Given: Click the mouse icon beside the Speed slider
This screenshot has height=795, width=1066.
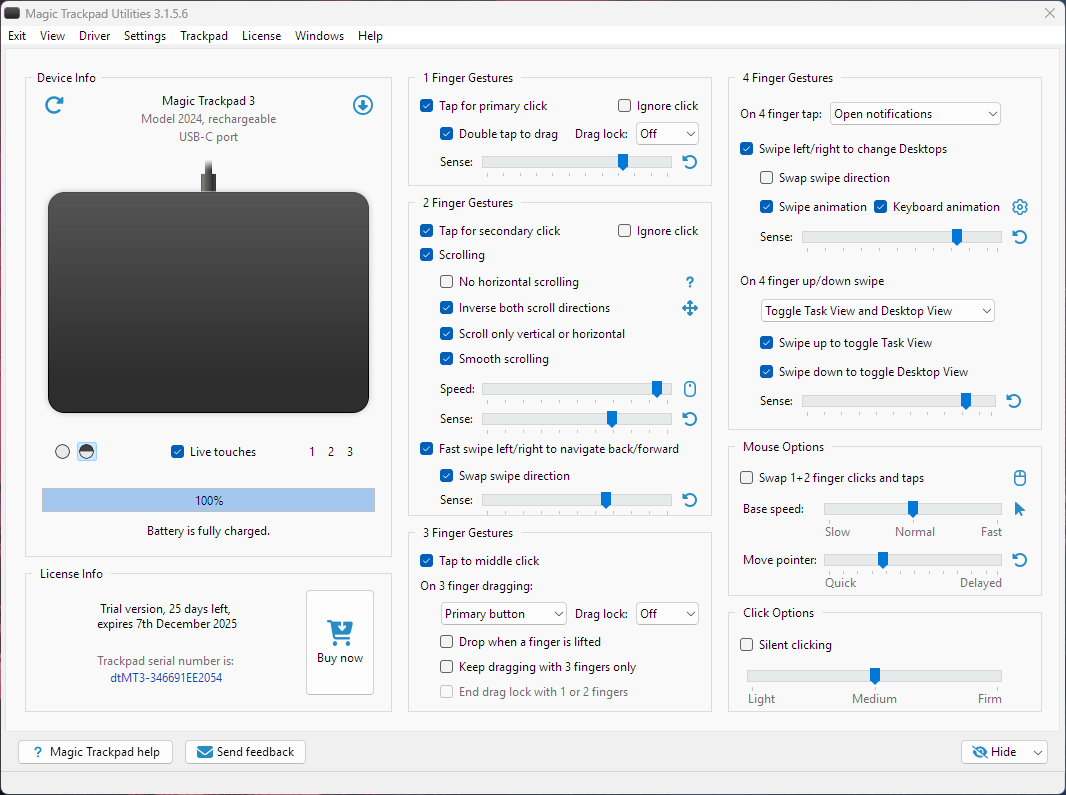Looking at the screenshot, I should tap(689, 389).
